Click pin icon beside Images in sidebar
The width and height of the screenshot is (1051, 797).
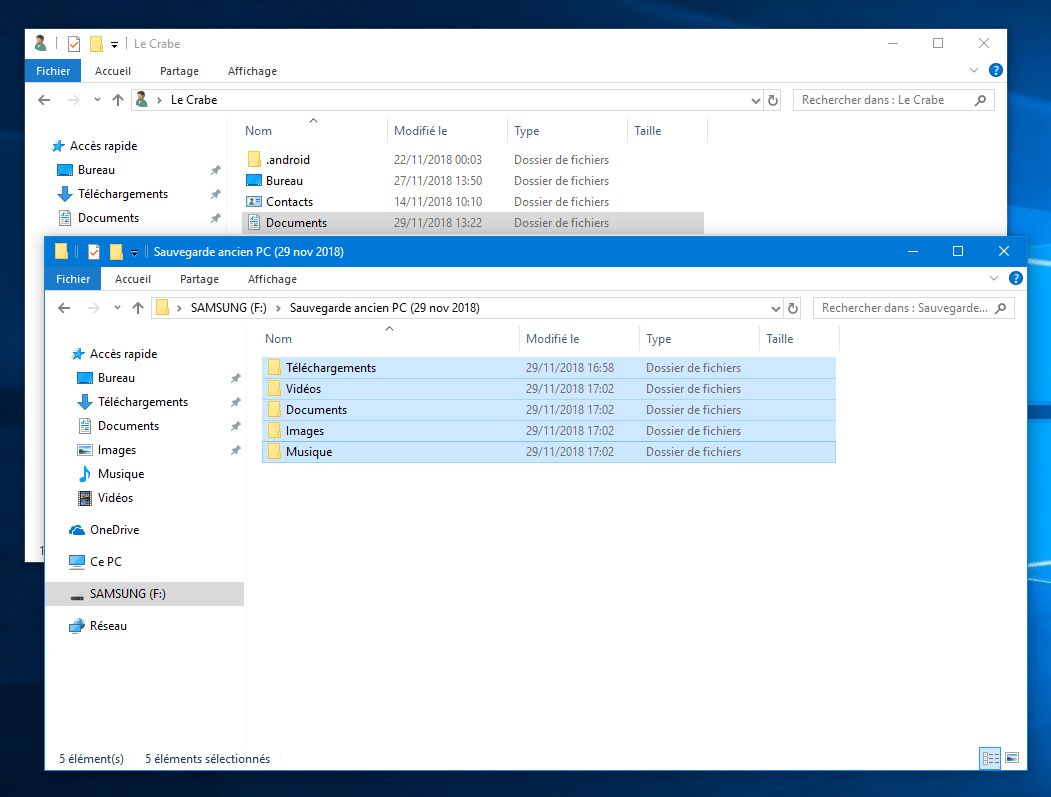coord(236,450)
